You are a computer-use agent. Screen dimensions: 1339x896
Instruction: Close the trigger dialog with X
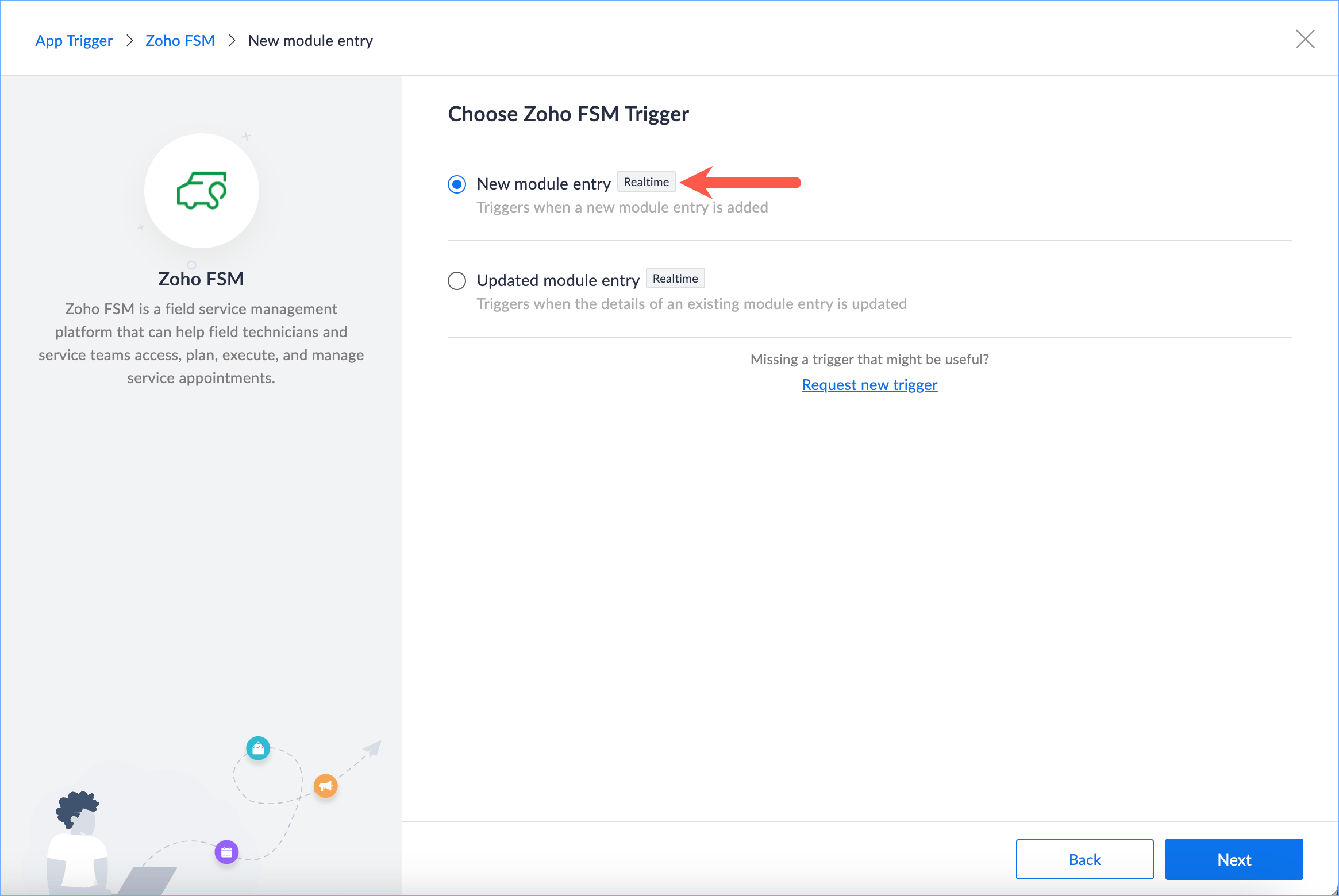pos(1305,40)
